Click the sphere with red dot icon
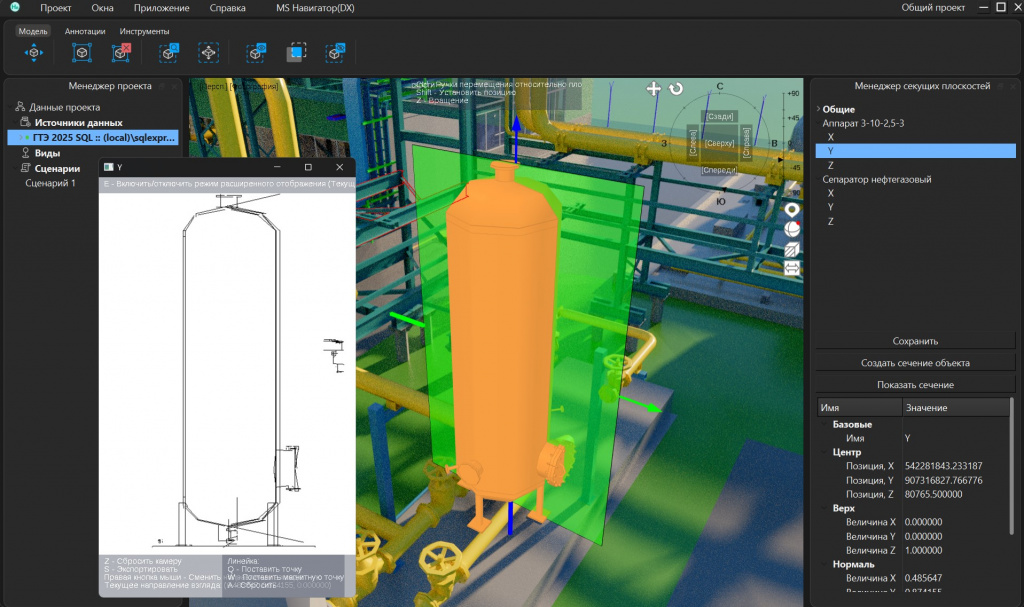 click(792, 229)
